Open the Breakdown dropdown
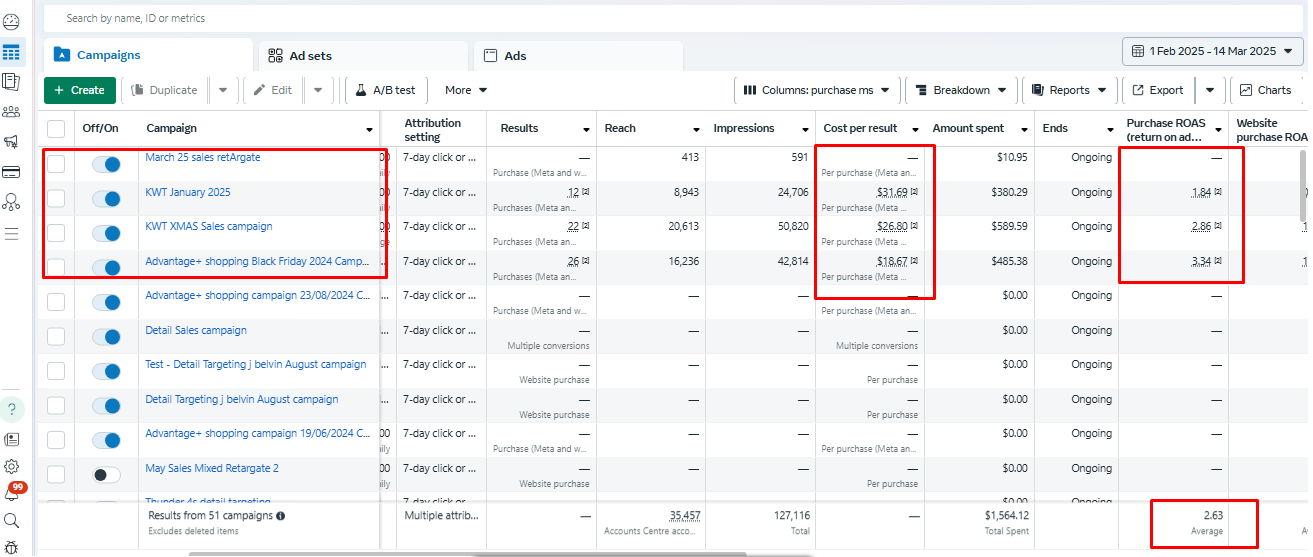 961,90
